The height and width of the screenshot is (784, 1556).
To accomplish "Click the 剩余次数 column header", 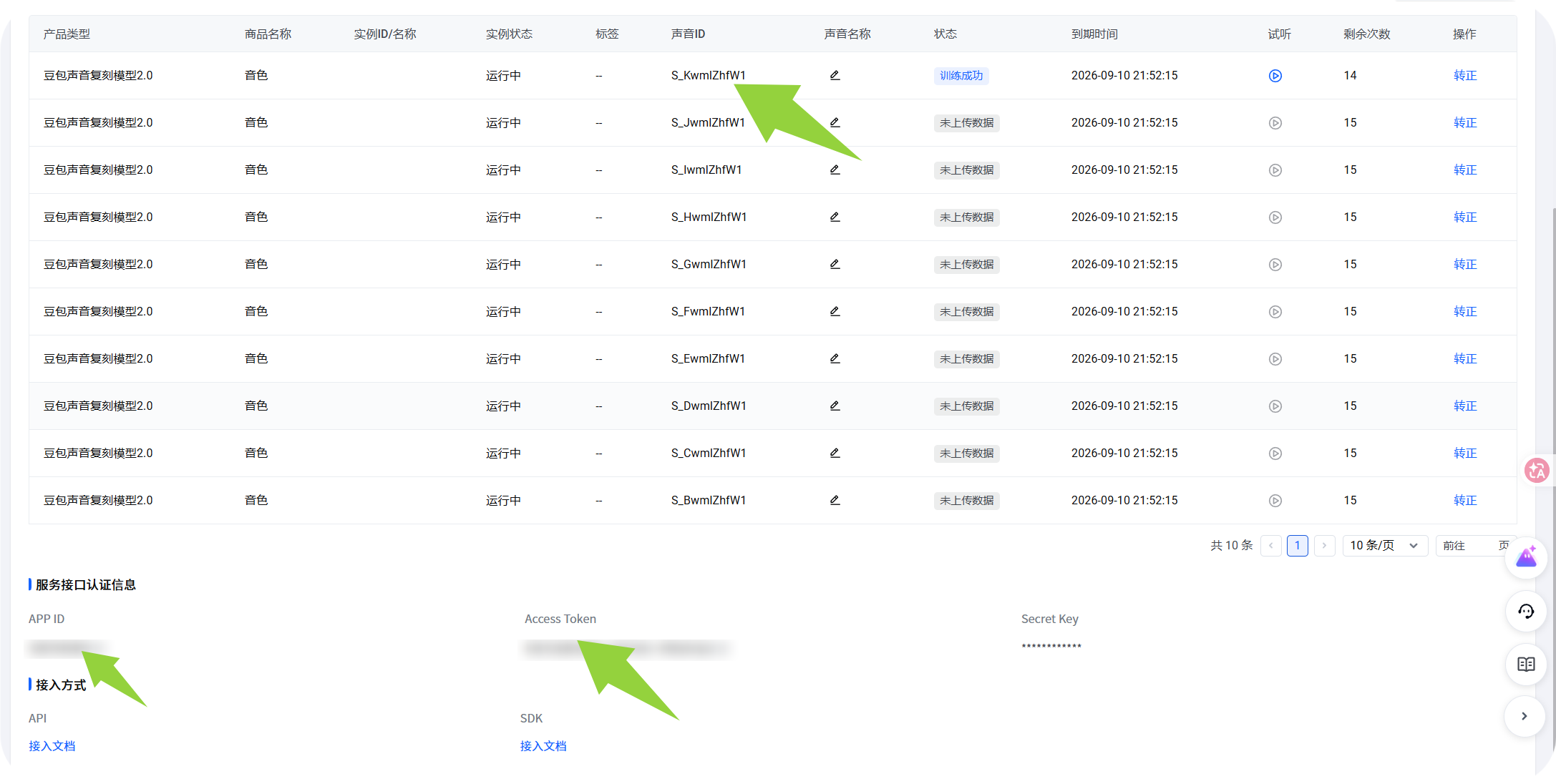I will tap(1367, 34).
